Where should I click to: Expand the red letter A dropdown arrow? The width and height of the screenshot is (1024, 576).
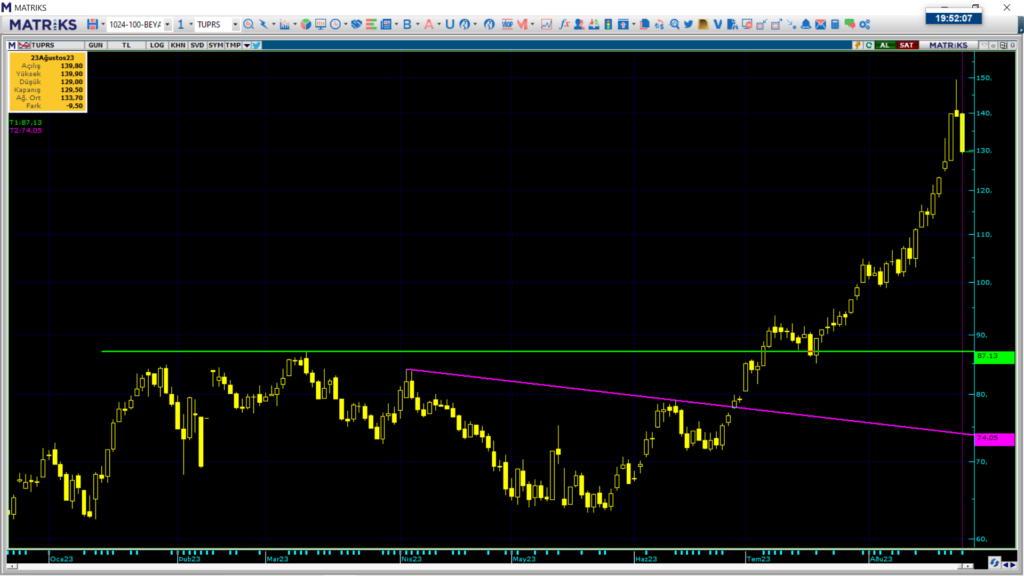439,25
